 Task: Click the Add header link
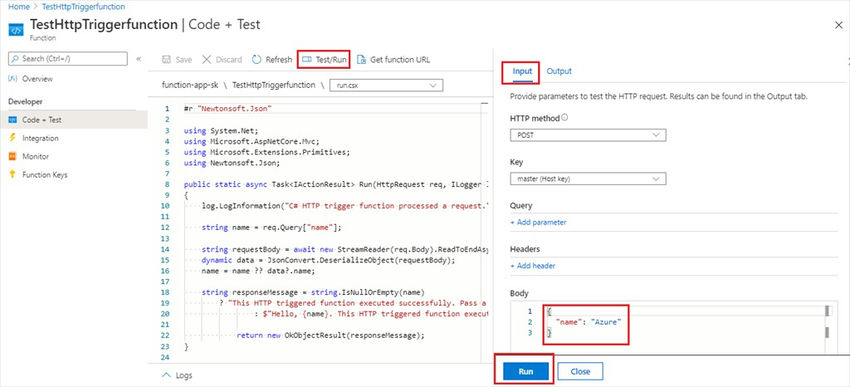532,266
